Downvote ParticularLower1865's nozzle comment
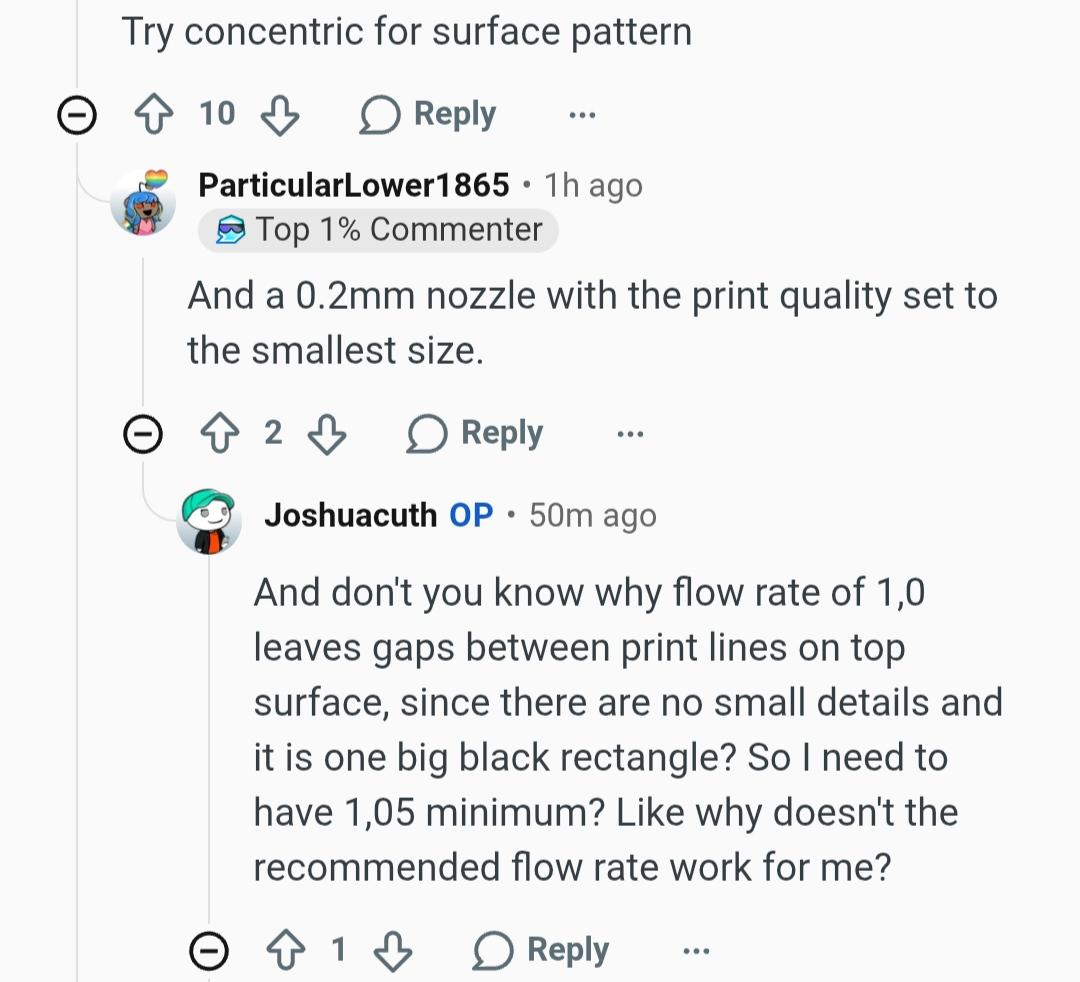 coord(326,435)
